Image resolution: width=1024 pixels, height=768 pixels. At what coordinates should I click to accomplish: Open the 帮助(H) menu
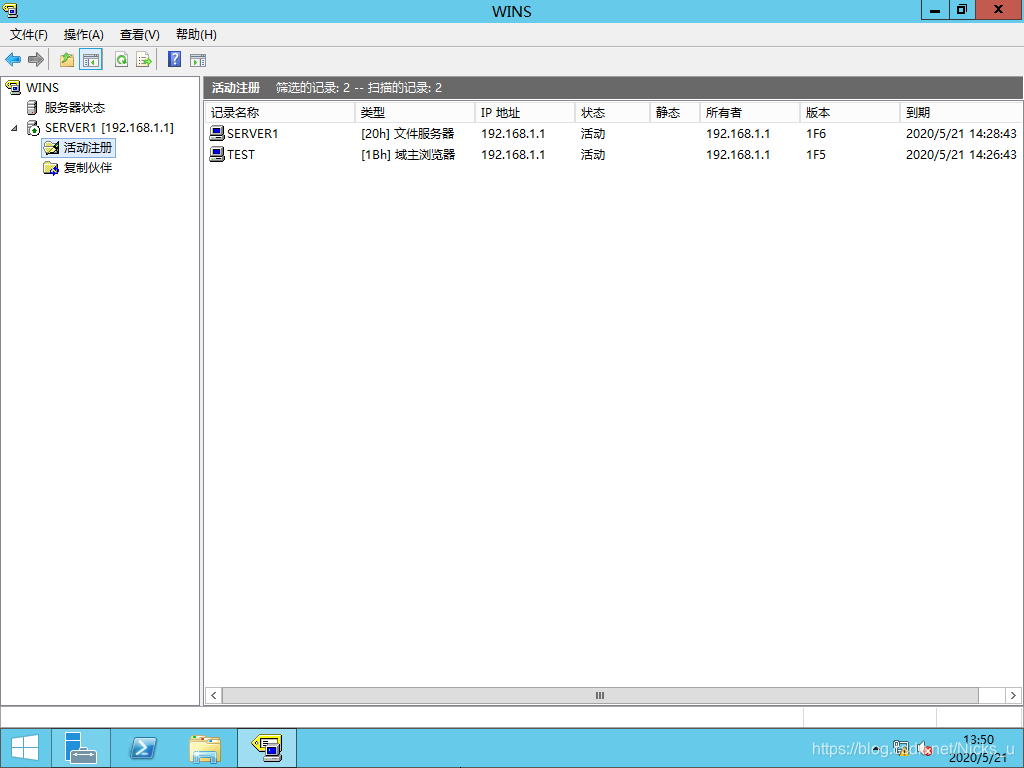click(x=196, y=35)
